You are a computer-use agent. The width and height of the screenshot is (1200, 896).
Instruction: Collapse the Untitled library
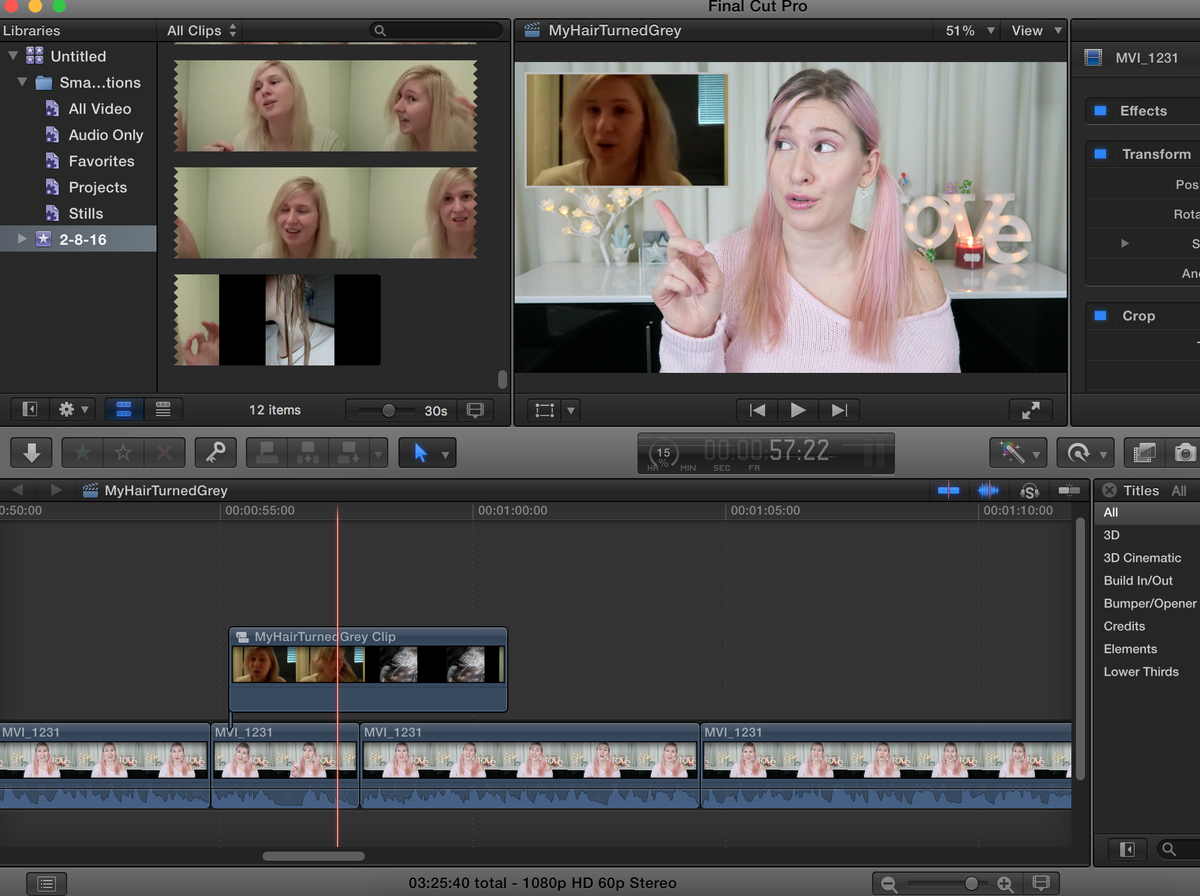[x=13, y=56]
